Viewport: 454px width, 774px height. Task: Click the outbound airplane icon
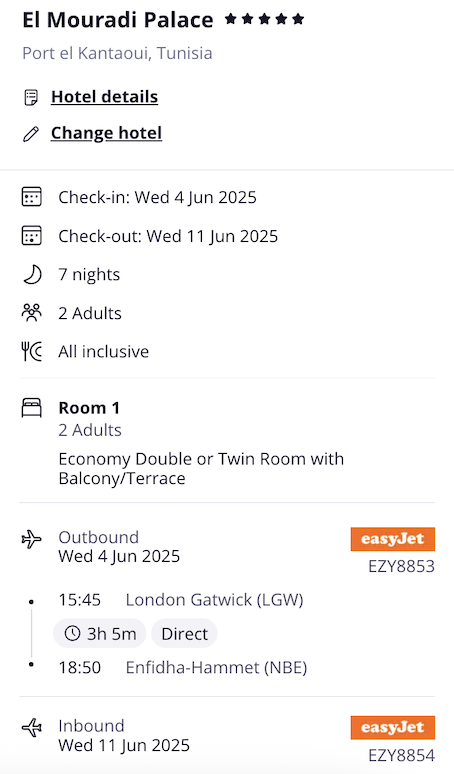(x=32, y=539)
